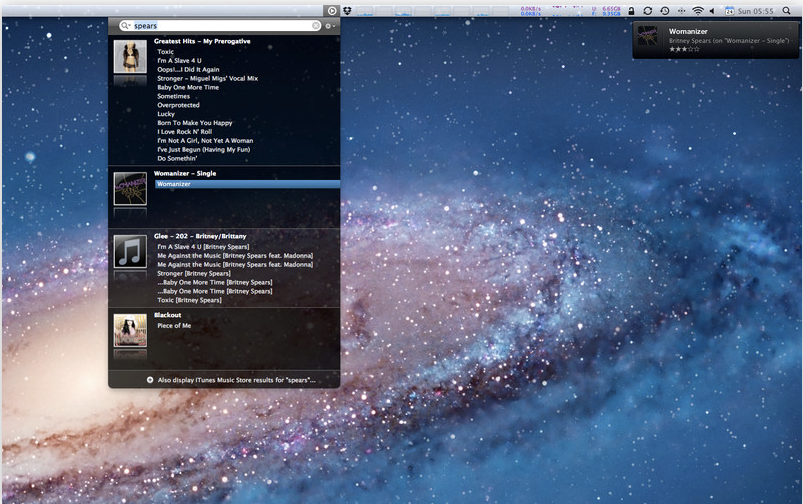Set star rating in the Womanizer notification

point(684,49)
